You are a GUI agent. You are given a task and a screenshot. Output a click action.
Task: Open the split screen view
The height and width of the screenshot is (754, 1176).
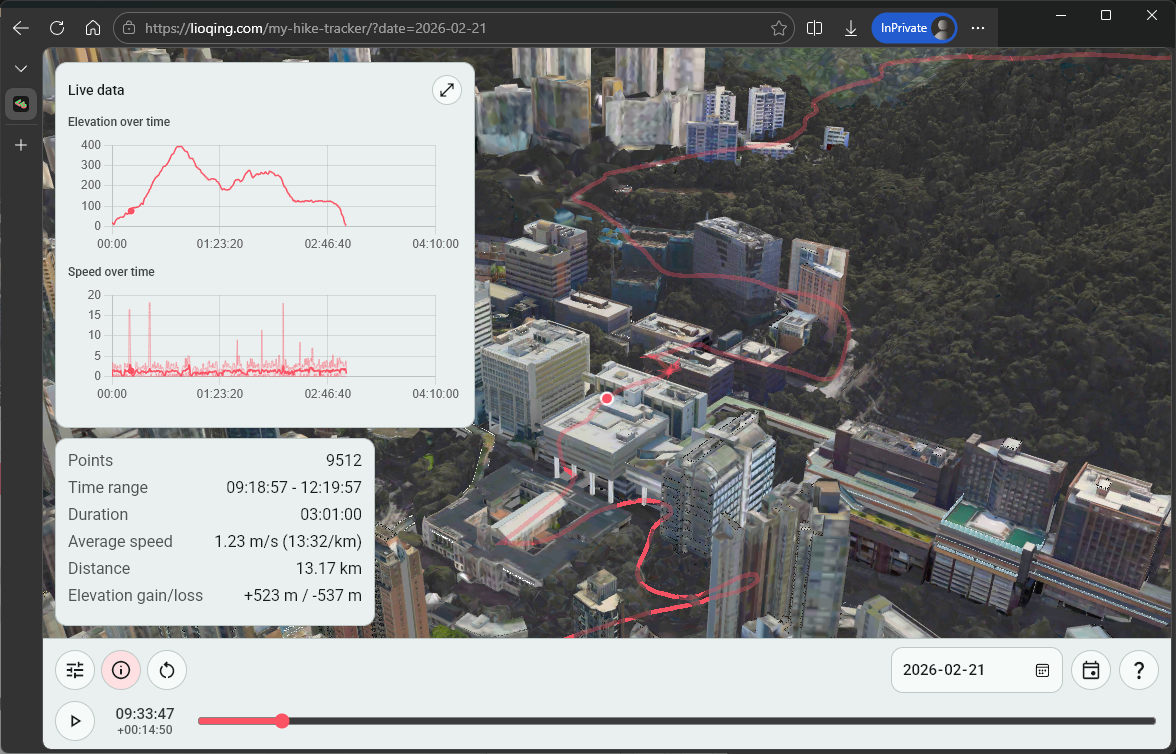click(x=814, y=28)
